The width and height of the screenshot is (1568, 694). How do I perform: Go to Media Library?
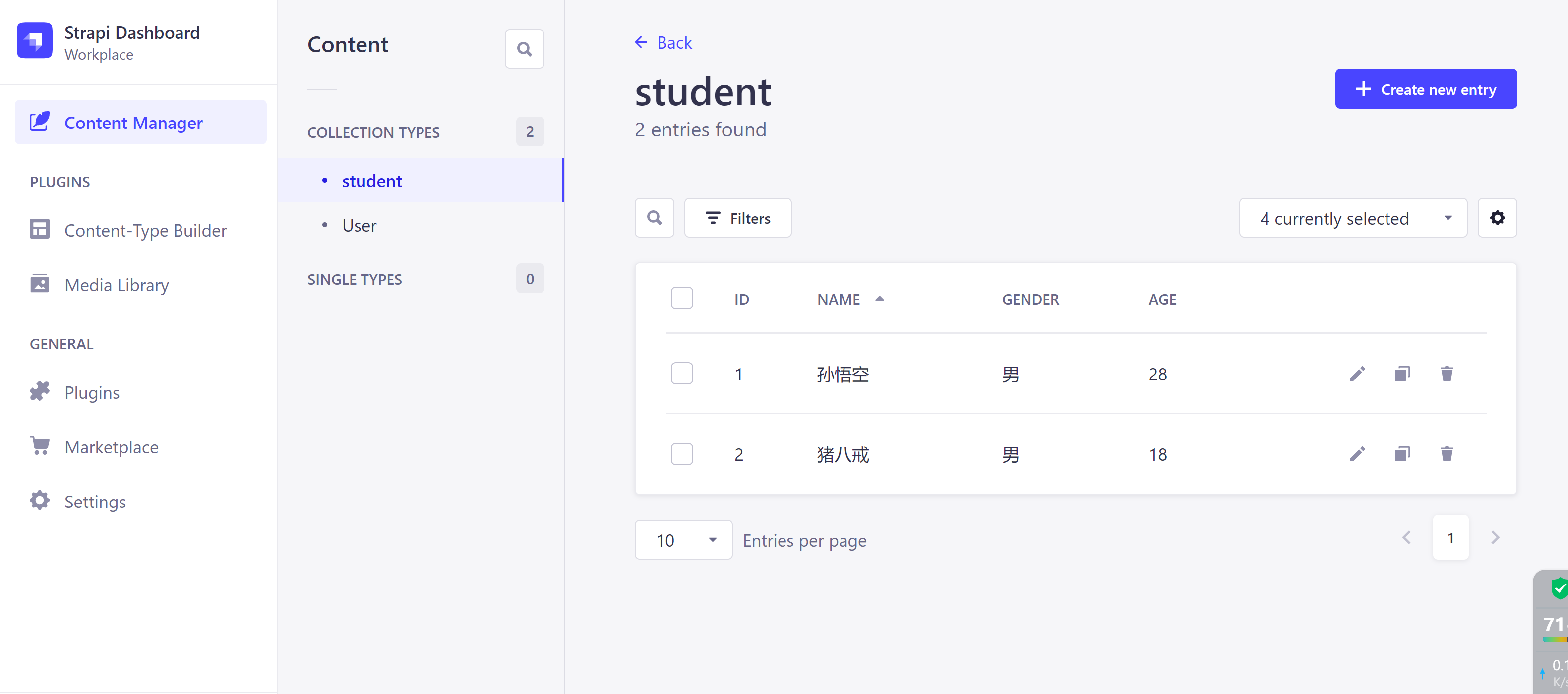click(116, 285)
